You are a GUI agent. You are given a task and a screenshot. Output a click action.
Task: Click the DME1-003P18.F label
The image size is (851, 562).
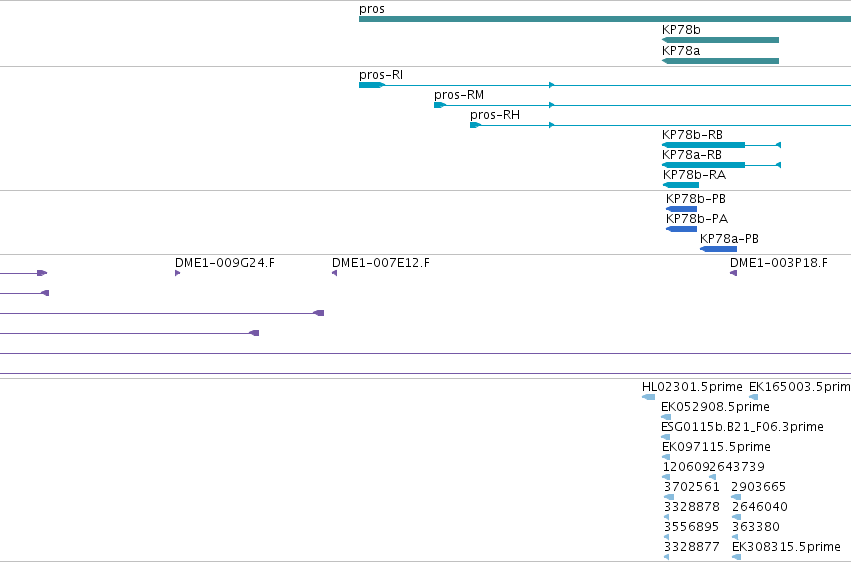point(779,263)
